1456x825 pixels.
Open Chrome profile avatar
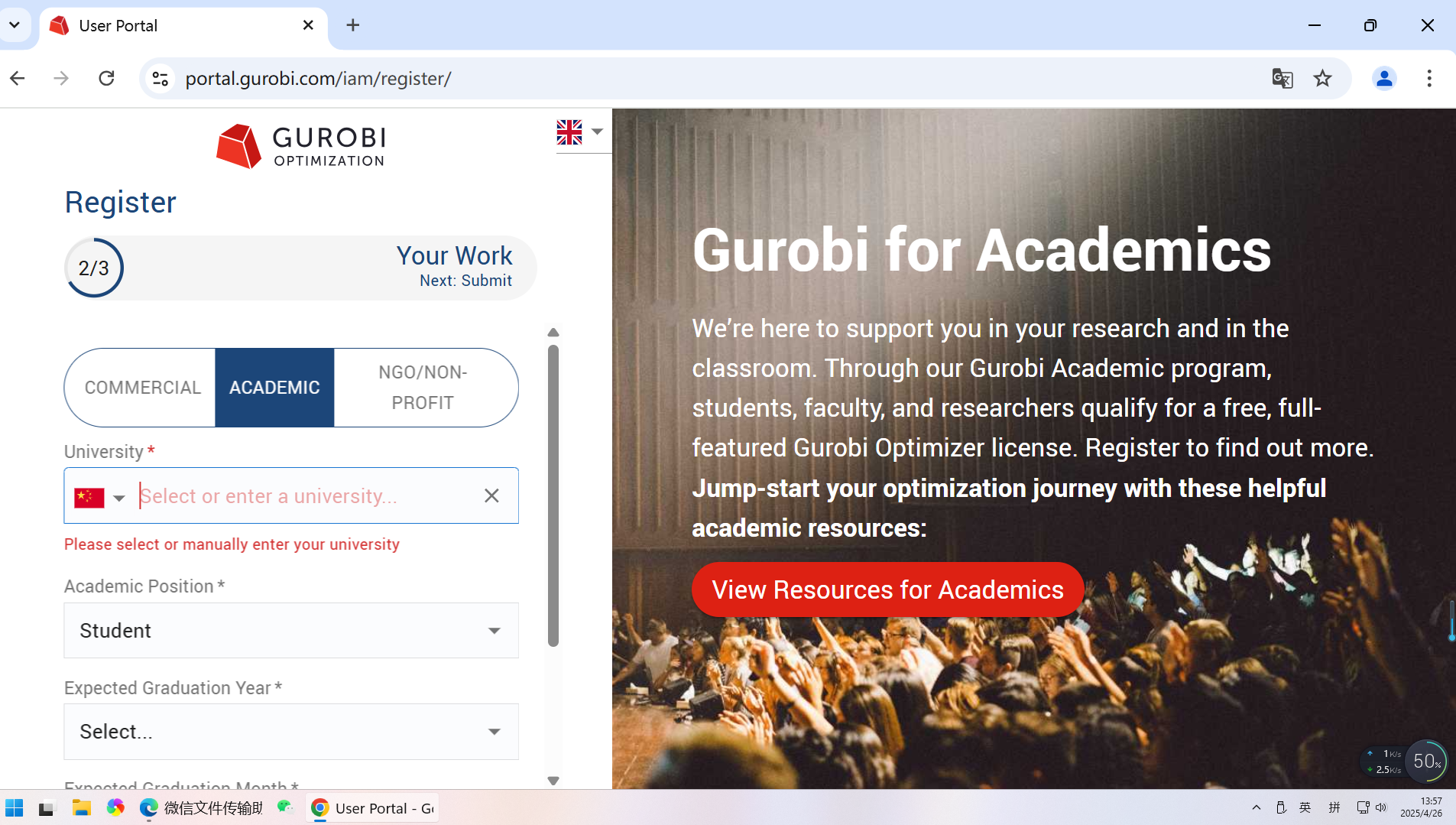[1384, 78]
